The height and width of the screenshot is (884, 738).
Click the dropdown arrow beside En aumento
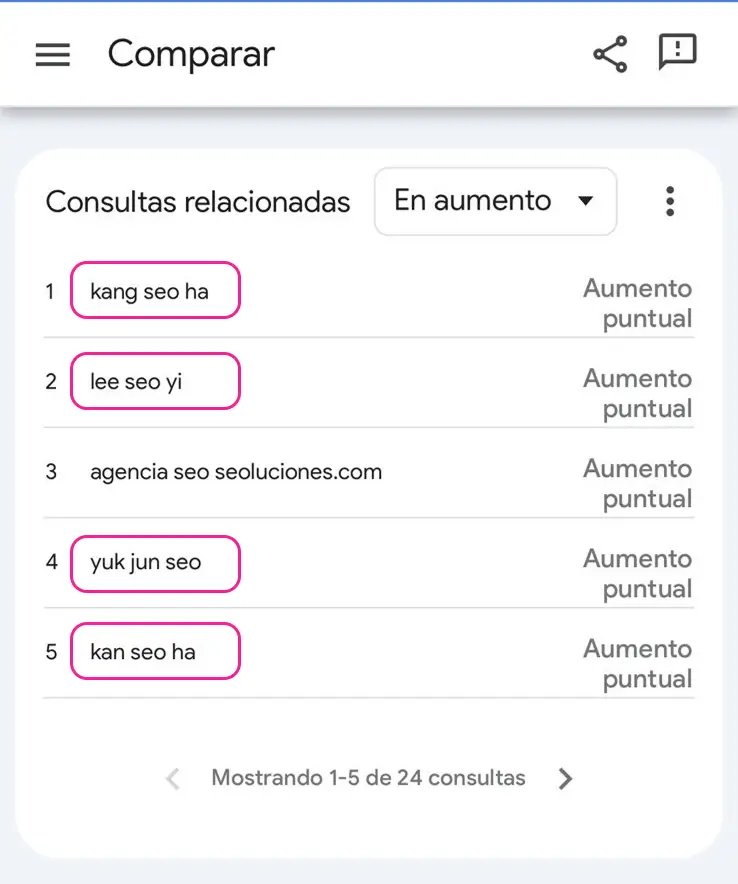[x=586, y=201]
